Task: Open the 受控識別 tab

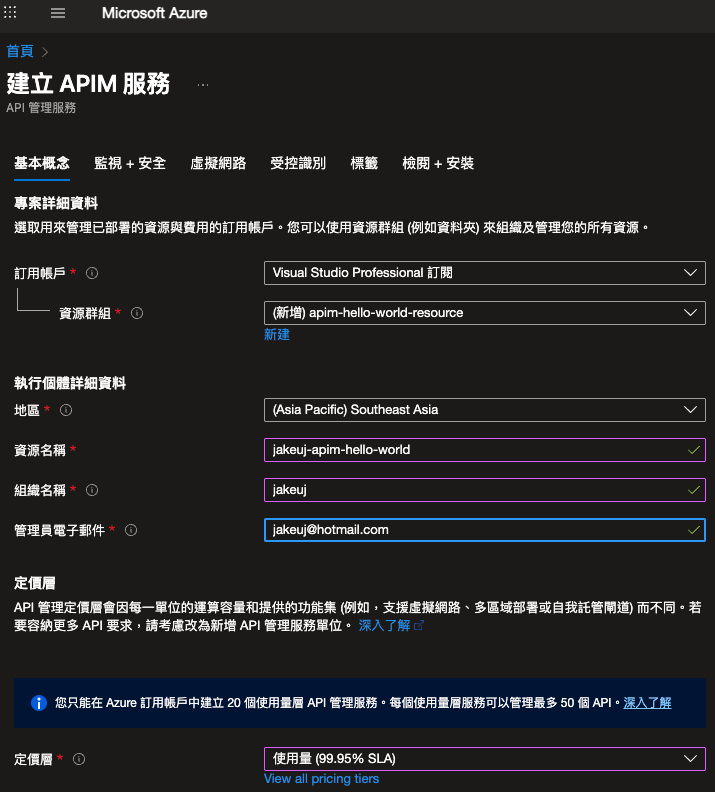Action: click(298, 163)
